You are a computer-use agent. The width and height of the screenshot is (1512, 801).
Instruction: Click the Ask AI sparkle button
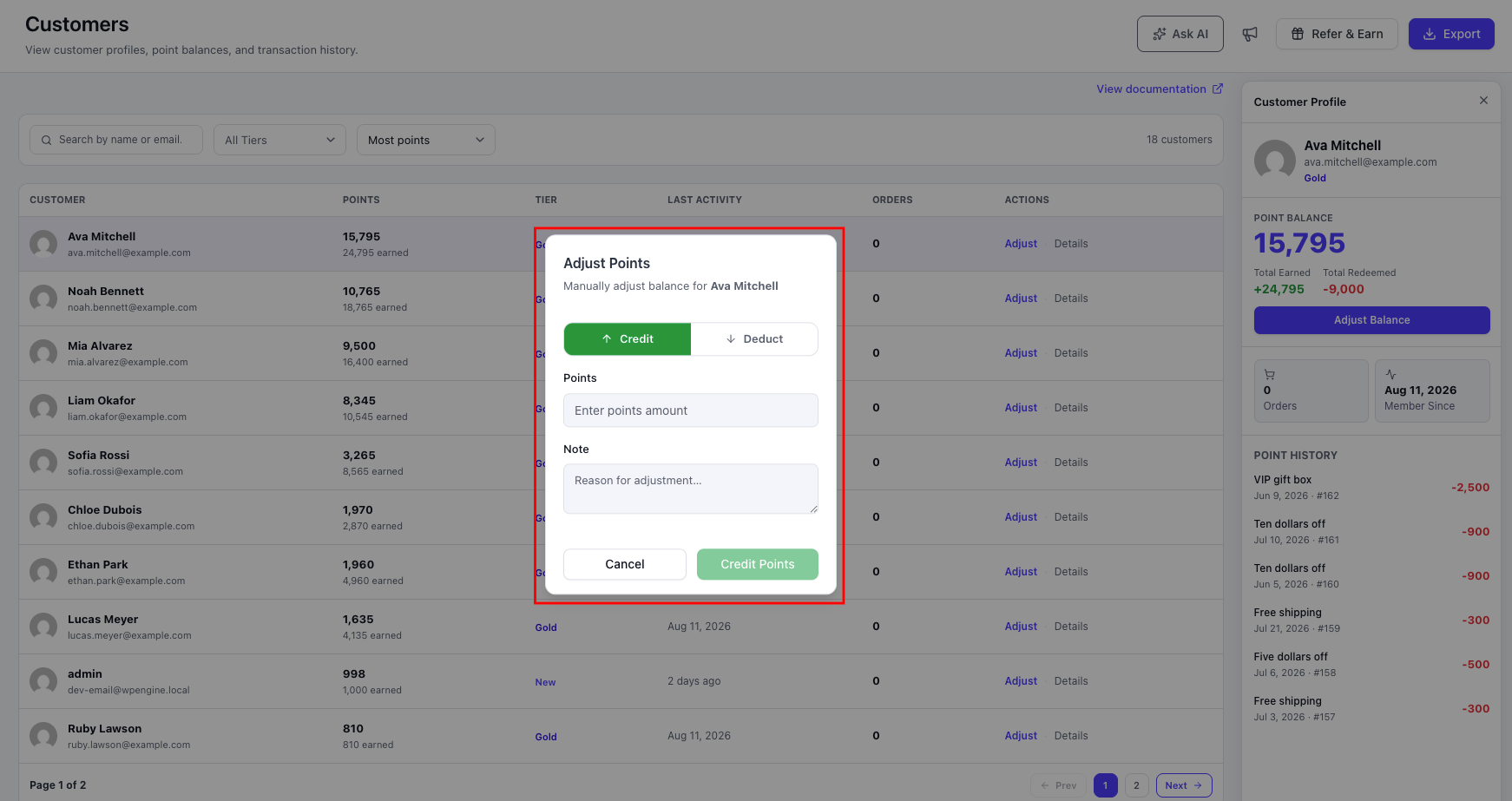tap(1180, 34)
